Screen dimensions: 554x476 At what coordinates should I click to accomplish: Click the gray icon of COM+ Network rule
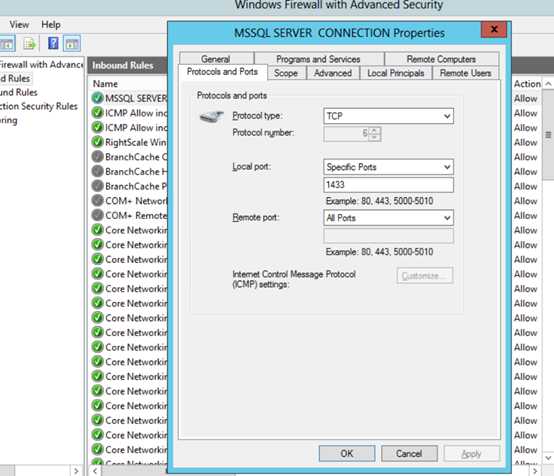point(97,200)
